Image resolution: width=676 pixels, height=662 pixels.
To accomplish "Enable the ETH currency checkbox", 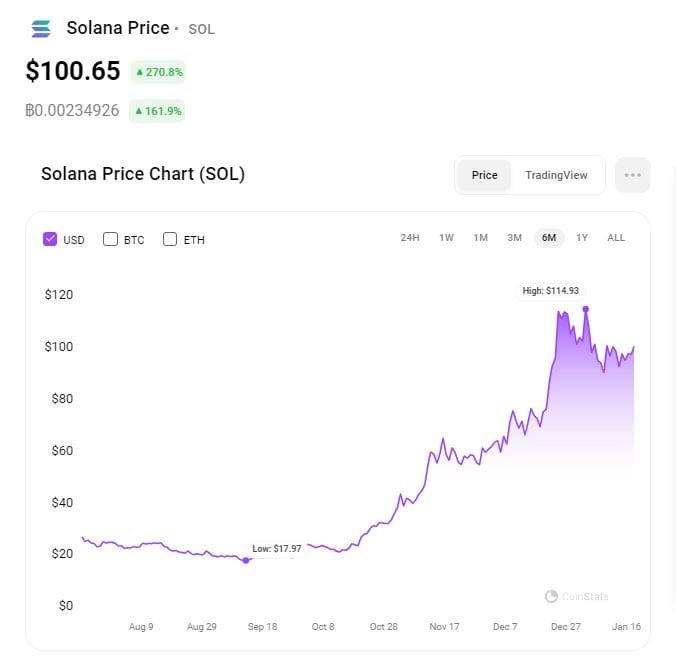I will tap(170, 239).
